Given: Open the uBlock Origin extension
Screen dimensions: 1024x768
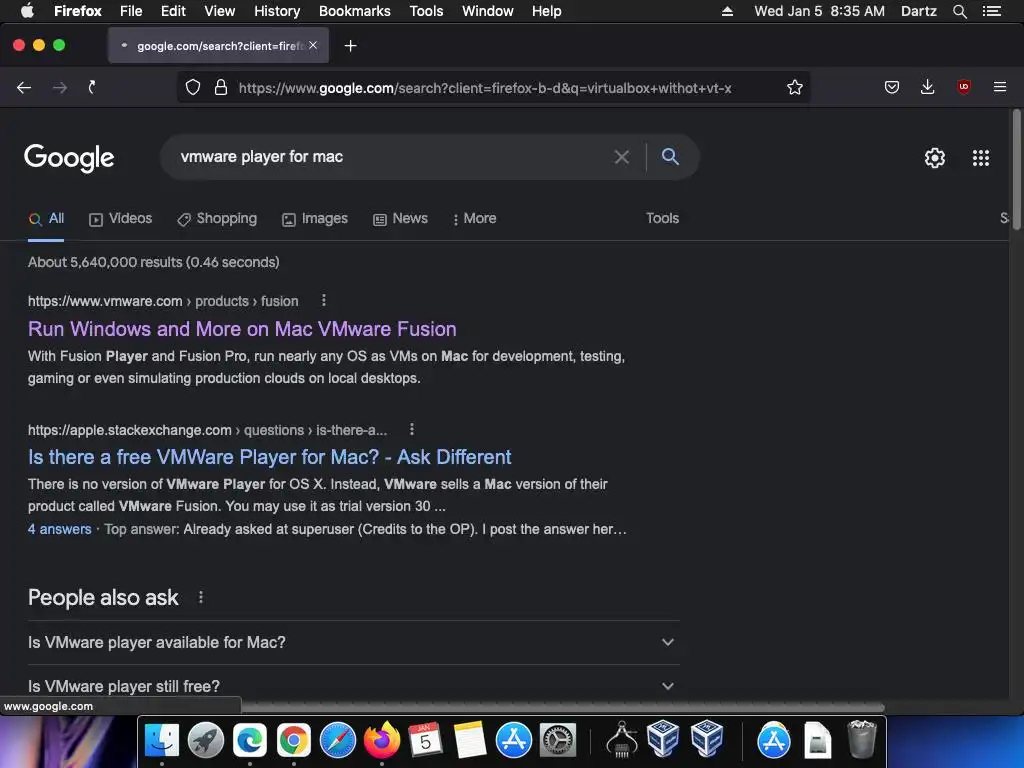Looking at the screenshot, I should click(963, 87).
